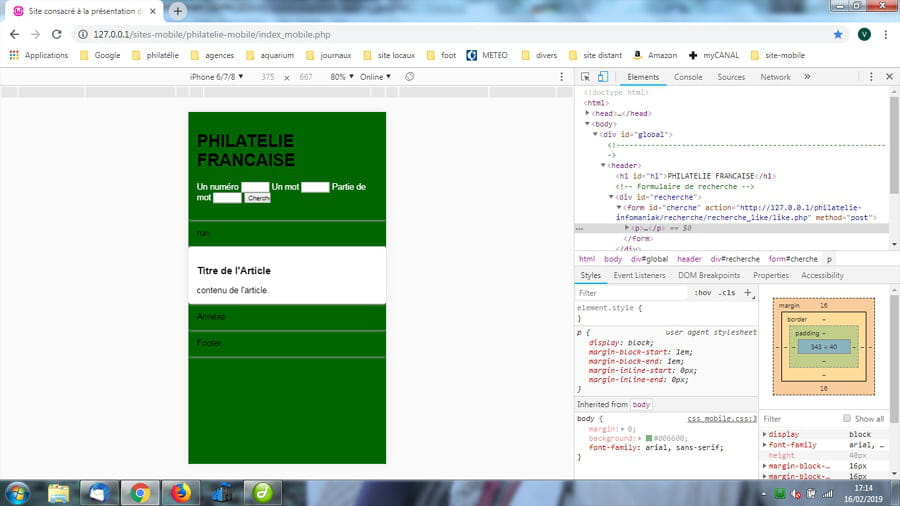Click the Cherch submit button on page
Screen dimensions: 900x506
[x=258, y=198]
